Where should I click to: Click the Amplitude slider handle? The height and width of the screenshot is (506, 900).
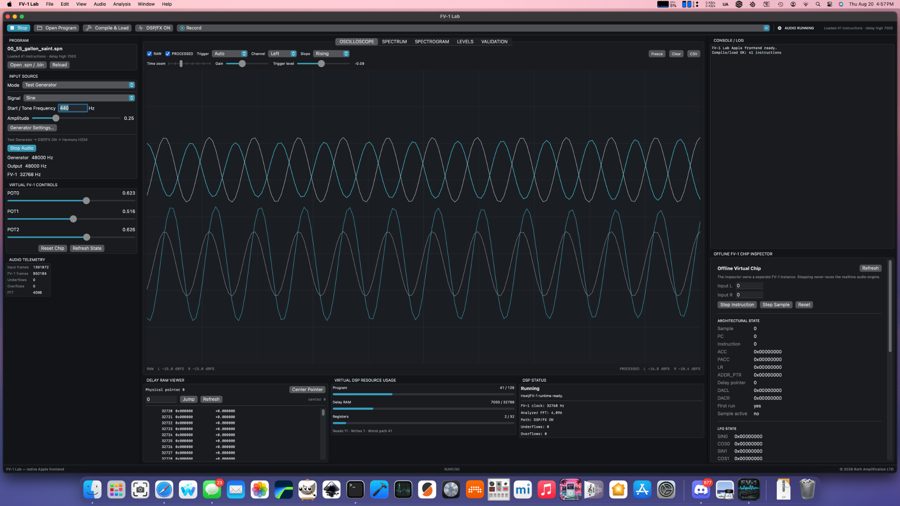(56, 118)
